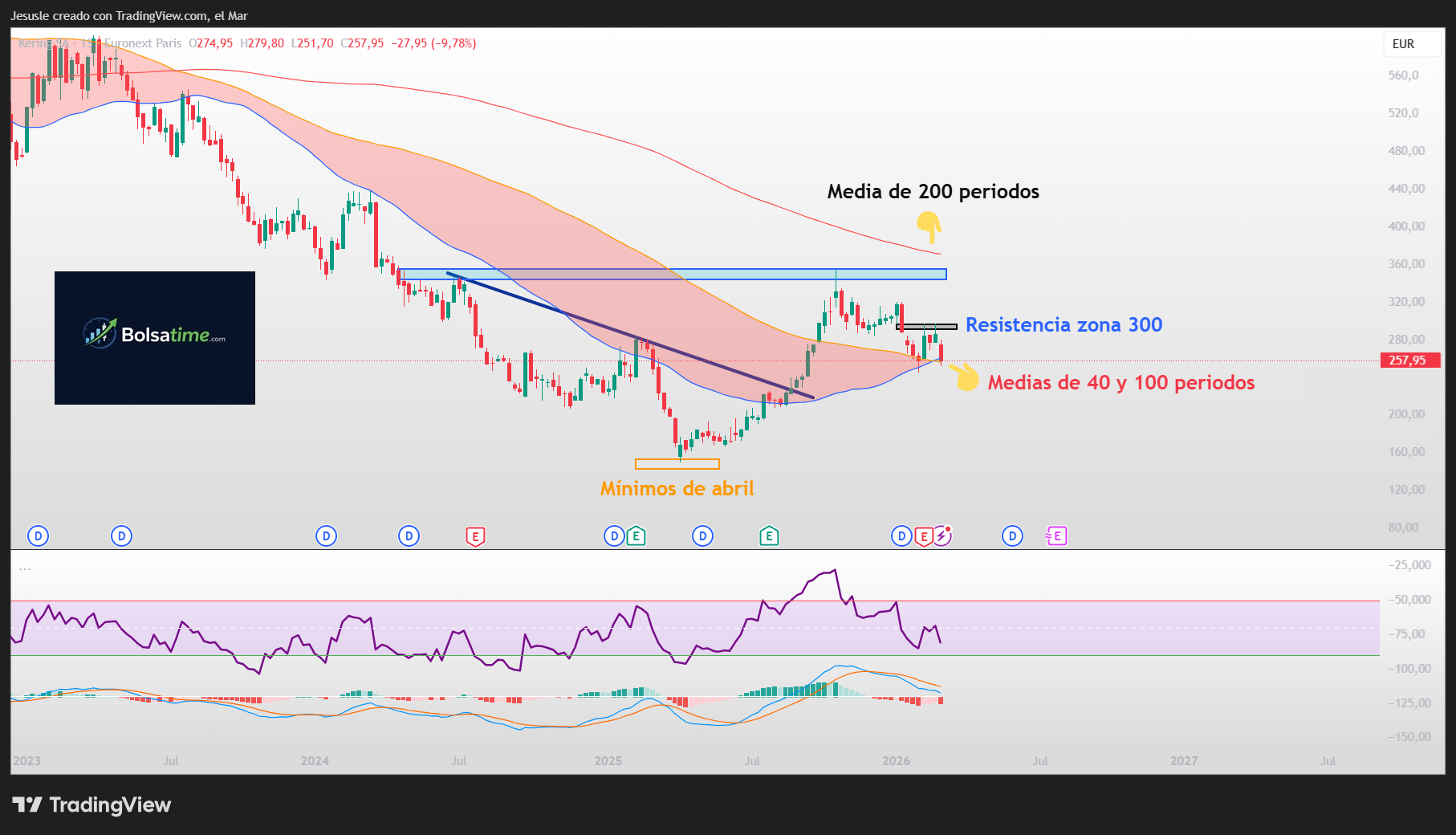Select the "Resistencia zona 300" annotation
This screenshot has width=1456, height=835.
click(x=1065, y=325)
